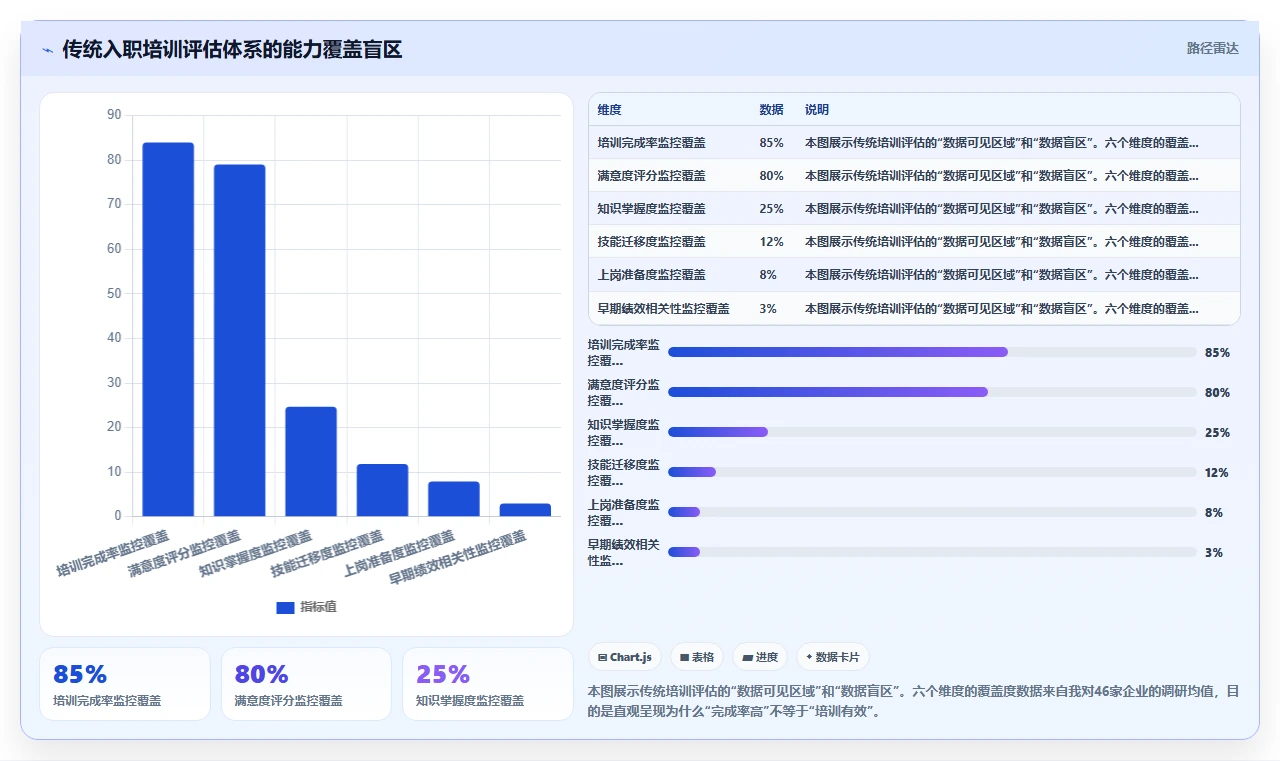Click the 早期绩效相关性监控覆盖 chart bar
The image size is (1280, 761).
525,510
